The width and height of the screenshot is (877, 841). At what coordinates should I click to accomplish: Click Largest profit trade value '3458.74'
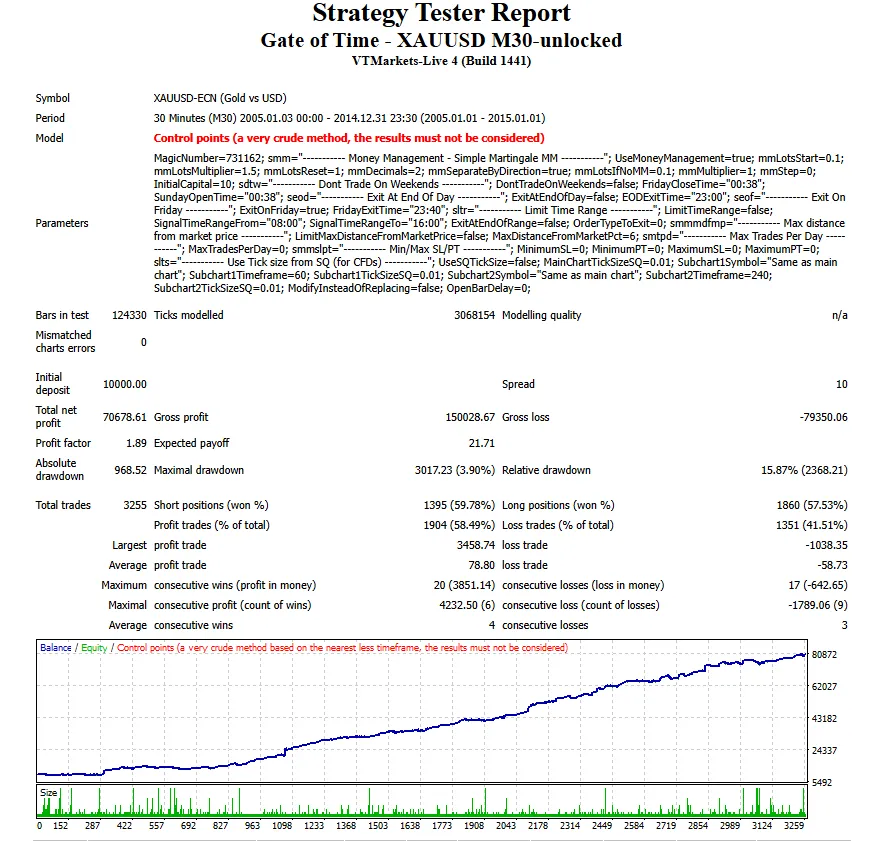(476, 545)
